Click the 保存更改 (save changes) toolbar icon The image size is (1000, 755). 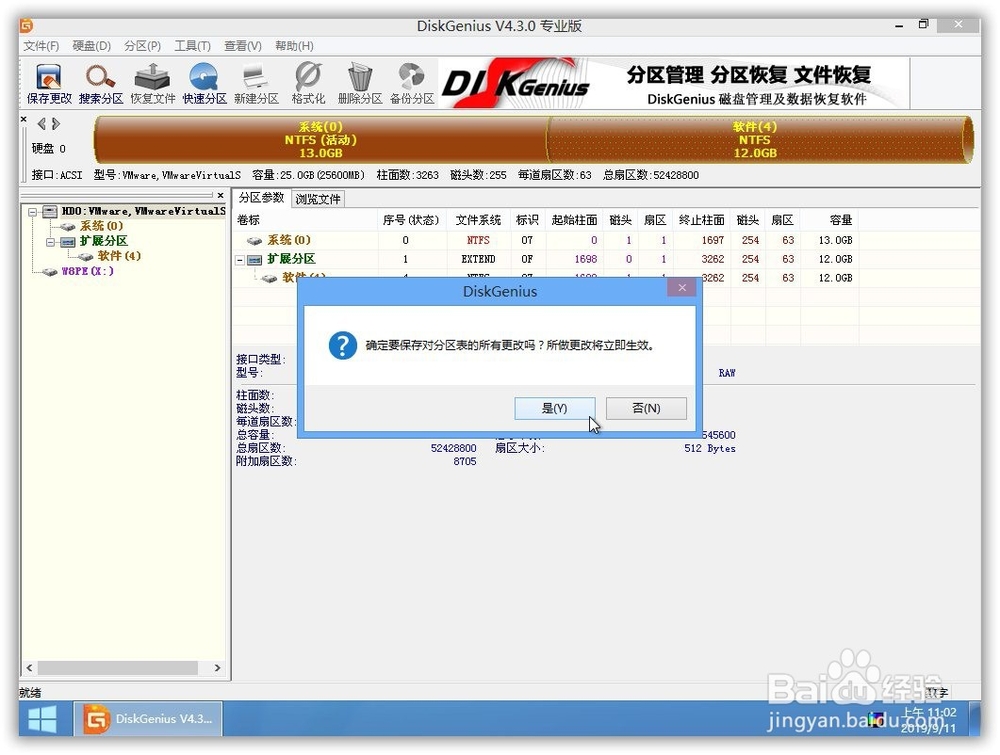coord(48,80)
